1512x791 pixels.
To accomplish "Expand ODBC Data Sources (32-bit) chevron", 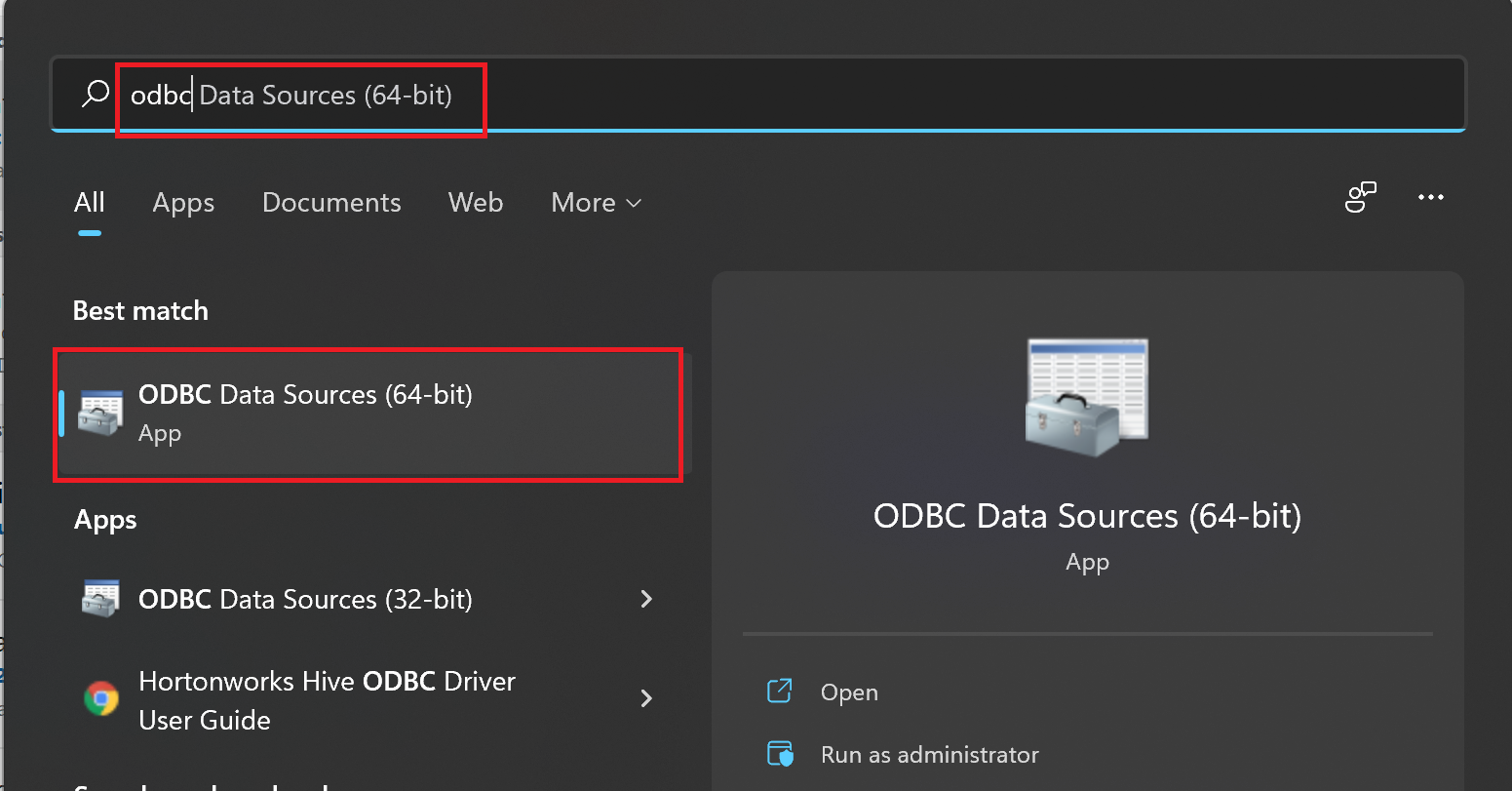I will click(x=646, y=599).
